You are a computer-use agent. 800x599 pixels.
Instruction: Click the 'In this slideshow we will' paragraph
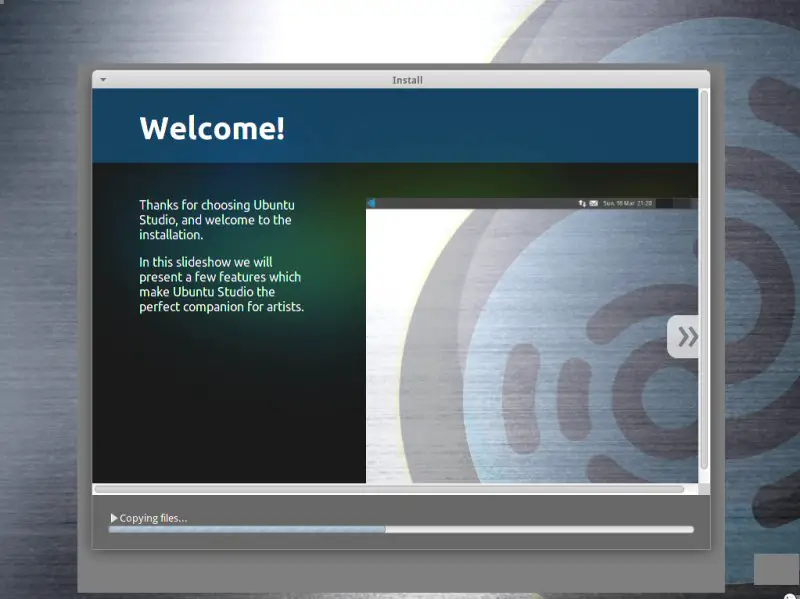(x=221, y=284)
